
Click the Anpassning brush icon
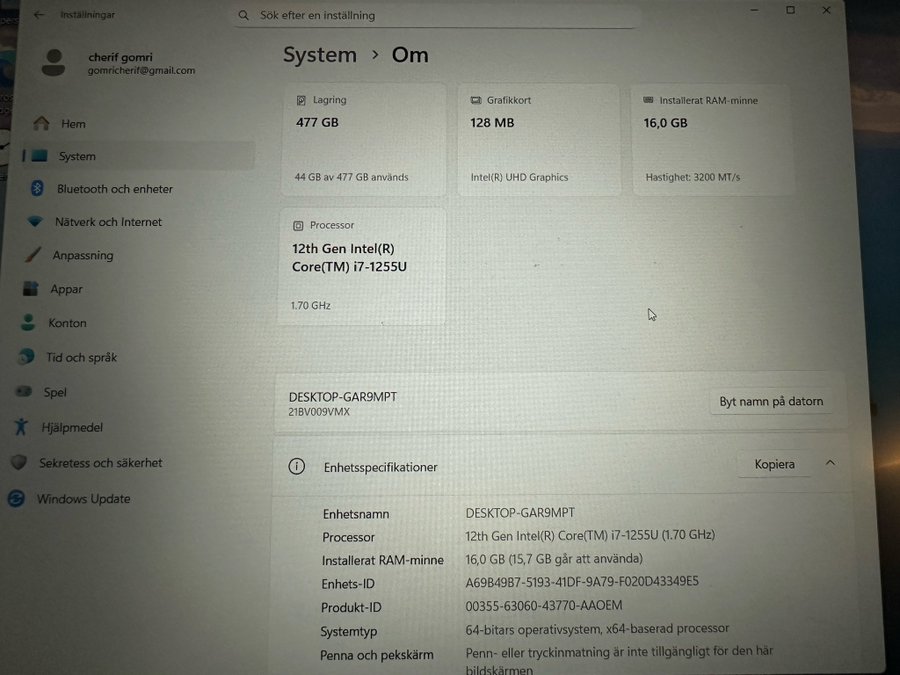pyautogui.click(x=33, y=255)
